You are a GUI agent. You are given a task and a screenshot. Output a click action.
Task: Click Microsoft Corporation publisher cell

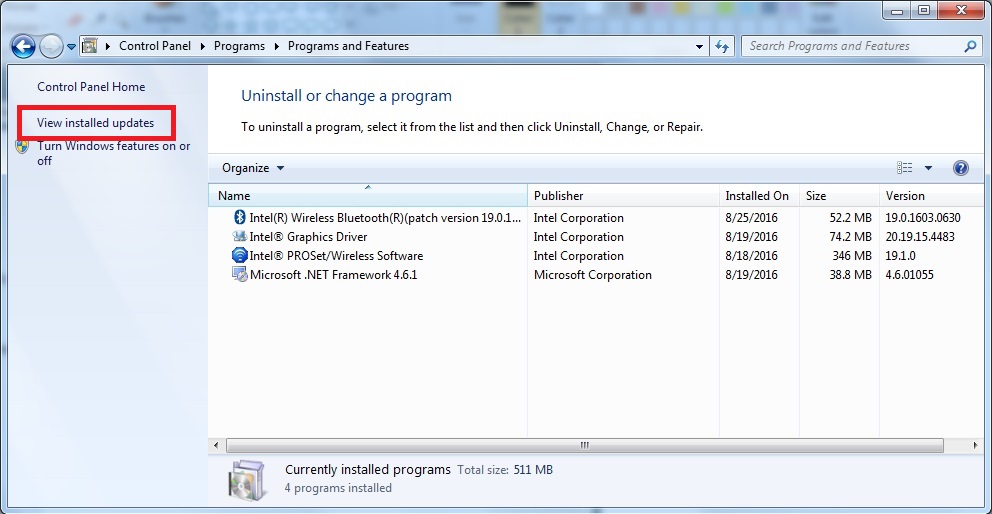pos(592,275)
